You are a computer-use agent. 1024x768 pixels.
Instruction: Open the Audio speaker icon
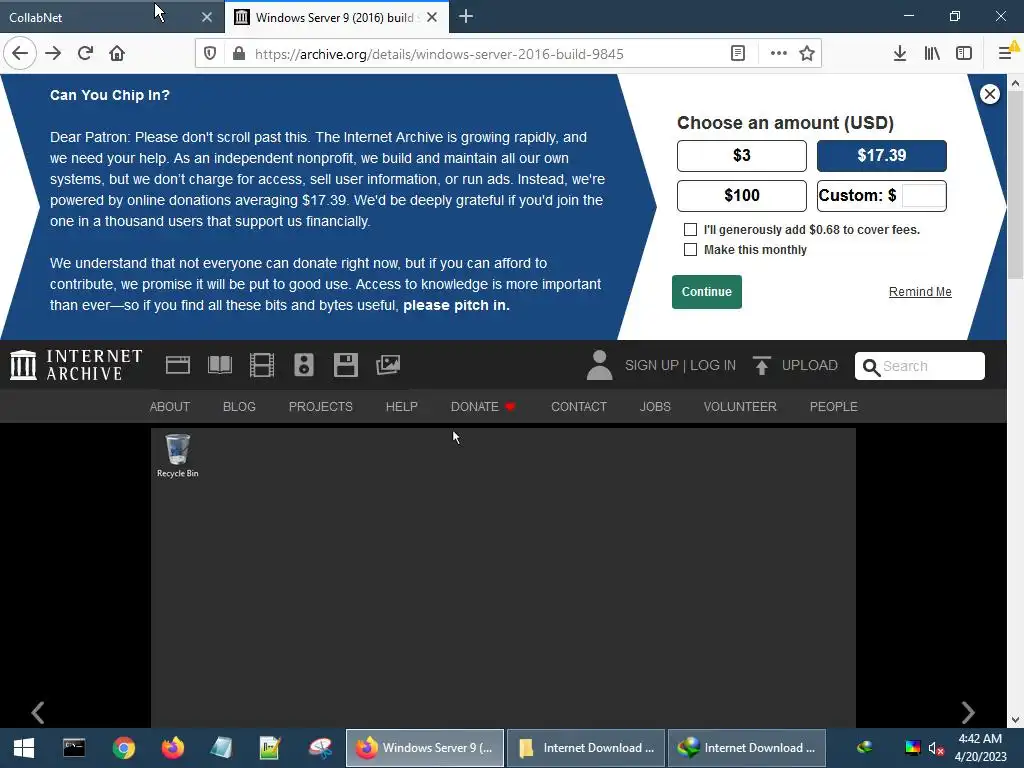[x=304, y=365]
